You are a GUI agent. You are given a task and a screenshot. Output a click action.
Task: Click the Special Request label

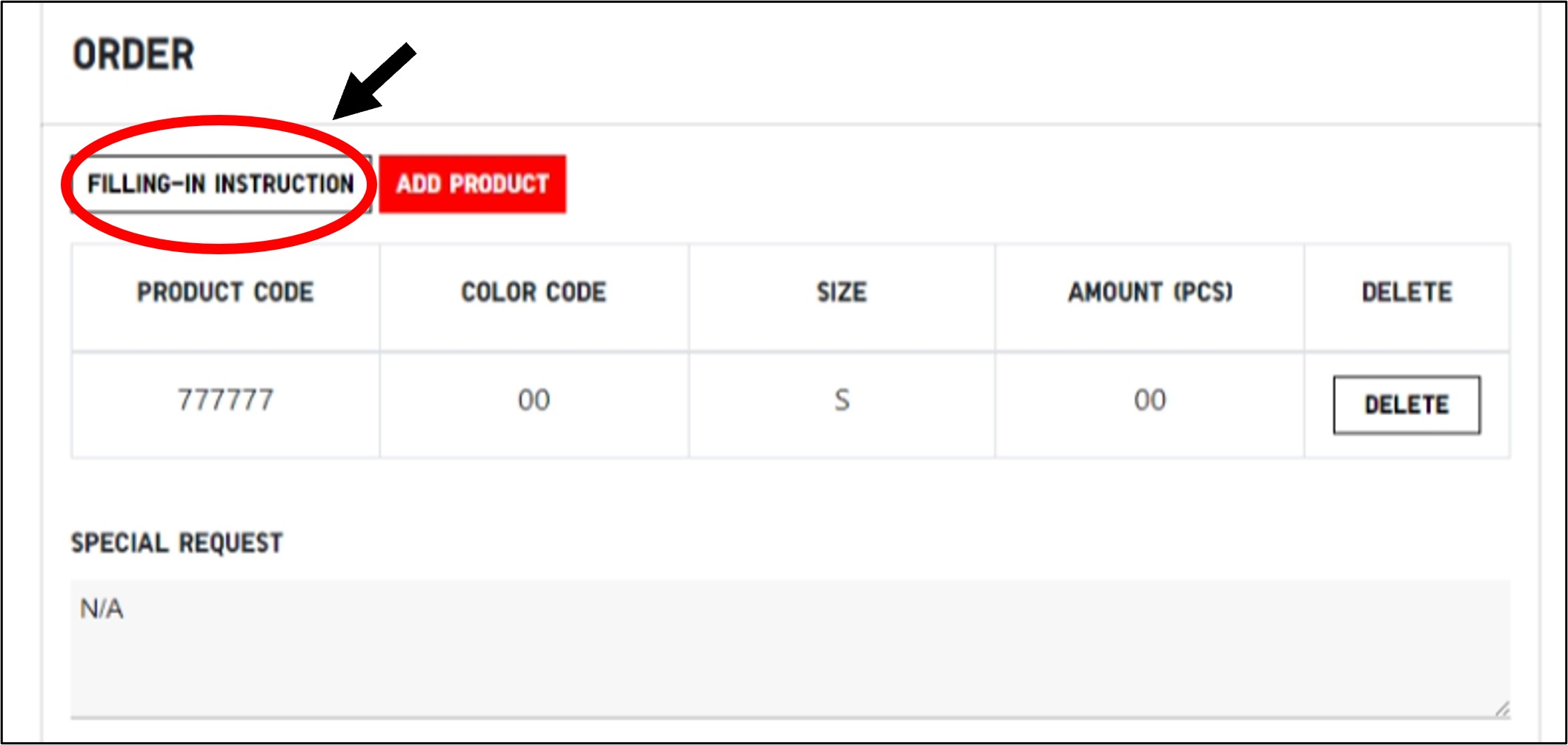176,543
